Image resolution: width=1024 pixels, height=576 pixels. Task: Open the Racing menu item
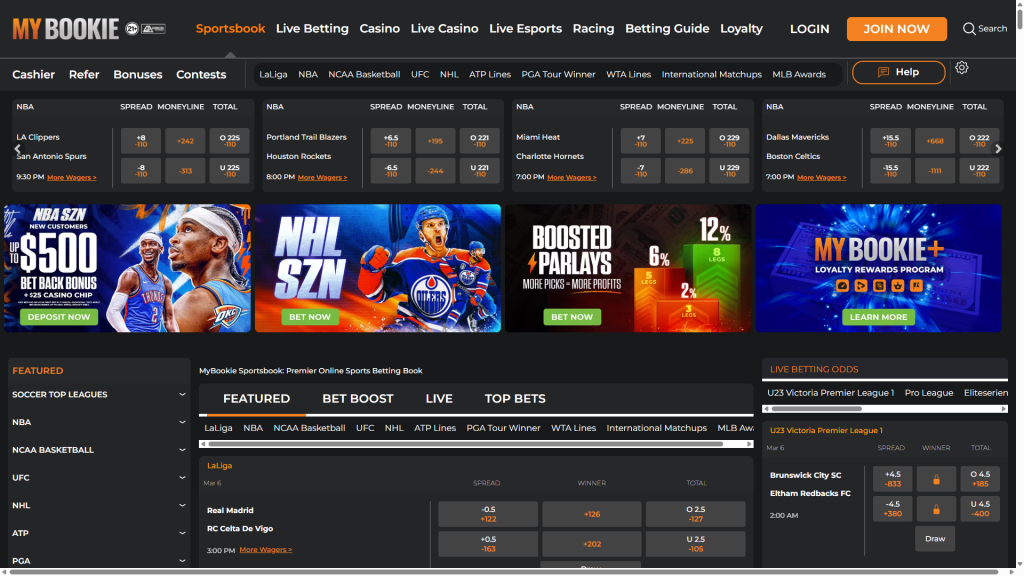click(593, 28)
